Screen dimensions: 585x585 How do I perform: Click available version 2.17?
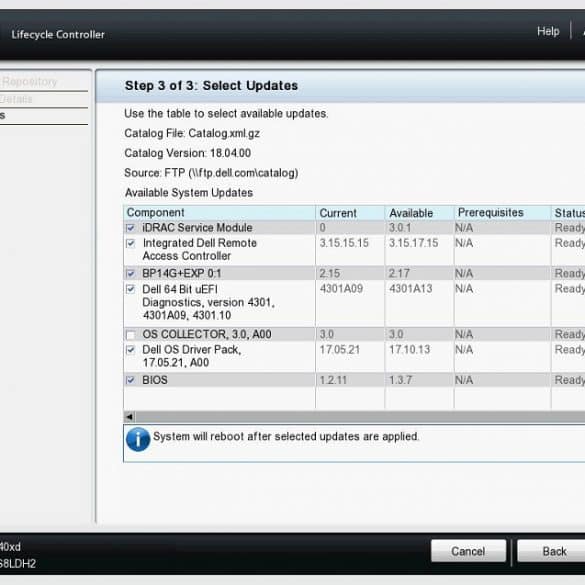pos(399,273)
